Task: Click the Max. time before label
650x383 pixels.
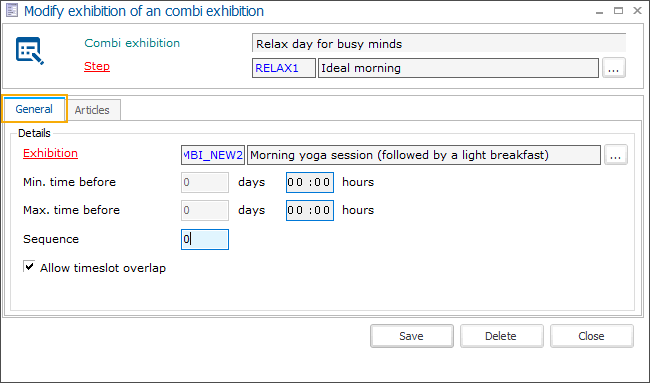Action: pos(71,210)
